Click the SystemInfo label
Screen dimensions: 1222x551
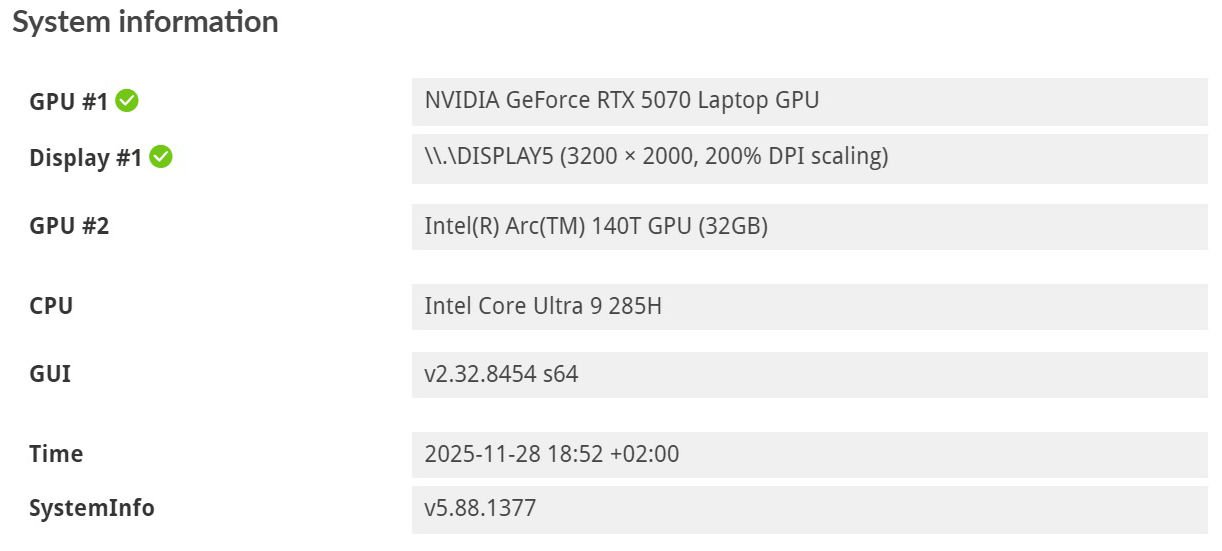(x=92, y=508)
